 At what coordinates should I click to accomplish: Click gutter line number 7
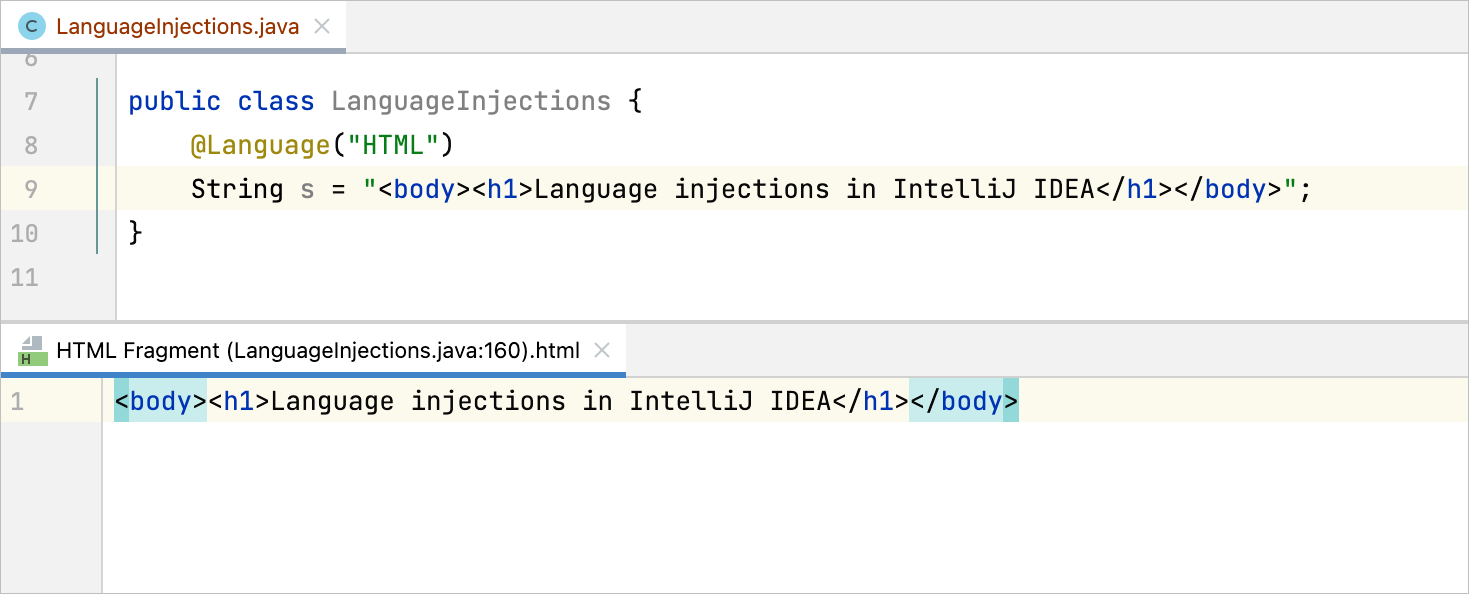29,101
